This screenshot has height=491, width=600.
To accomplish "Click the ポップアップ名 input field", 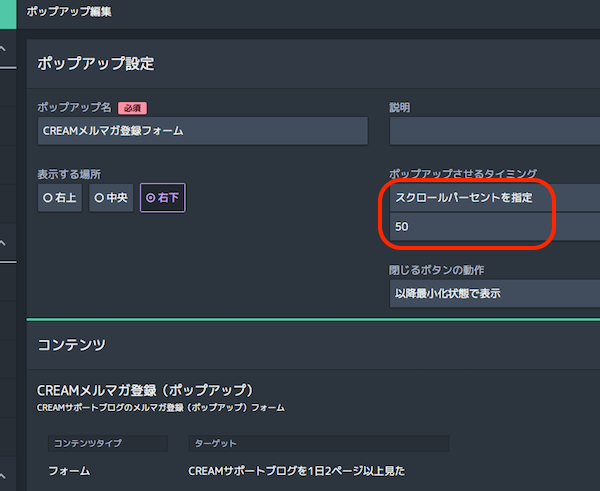I will [x=203, y=131].
